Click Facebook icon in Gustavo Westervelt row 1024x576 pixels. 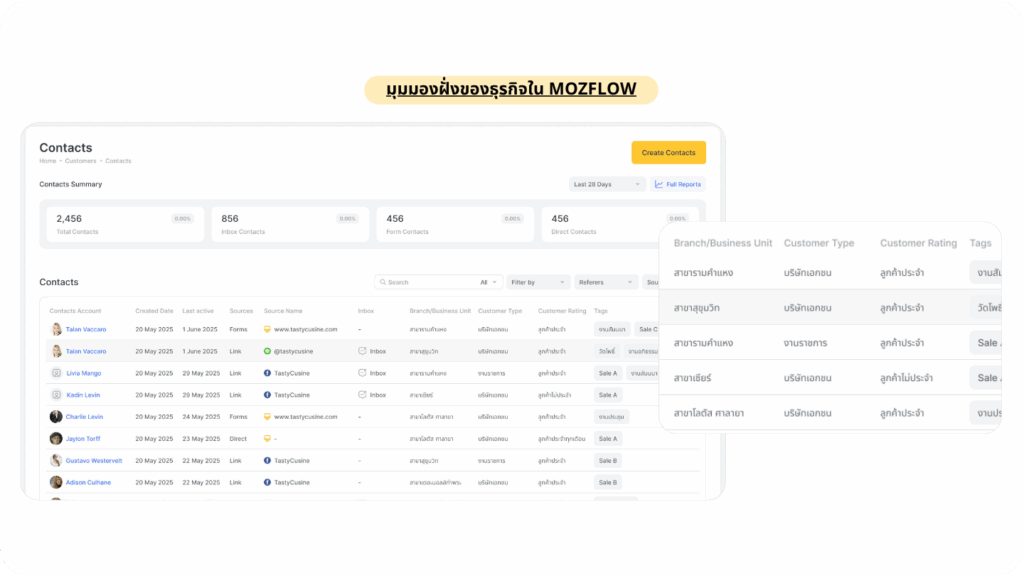[x=267, y=461]
